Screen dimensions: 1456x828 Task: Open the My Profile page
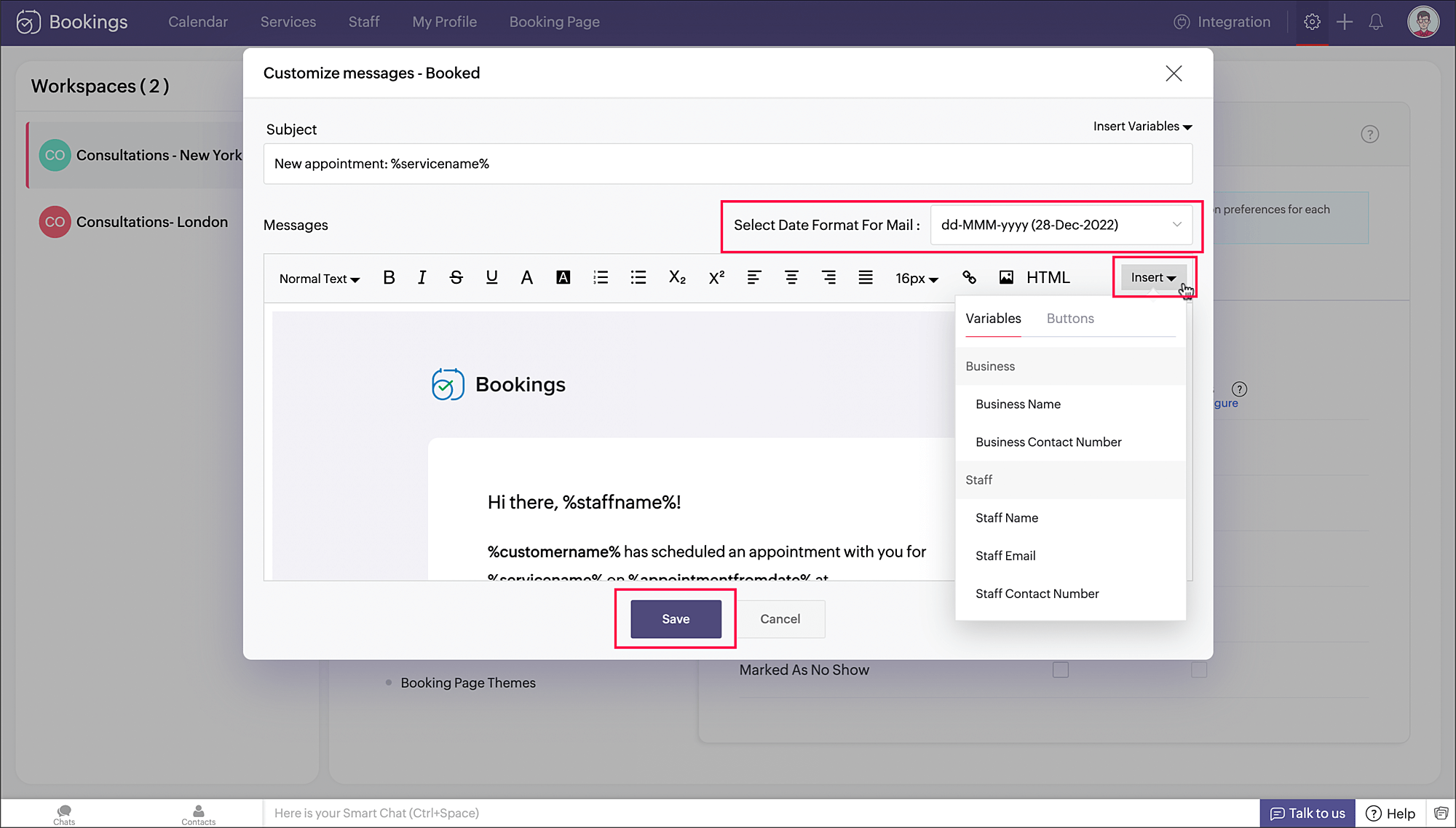pos(444,22)
